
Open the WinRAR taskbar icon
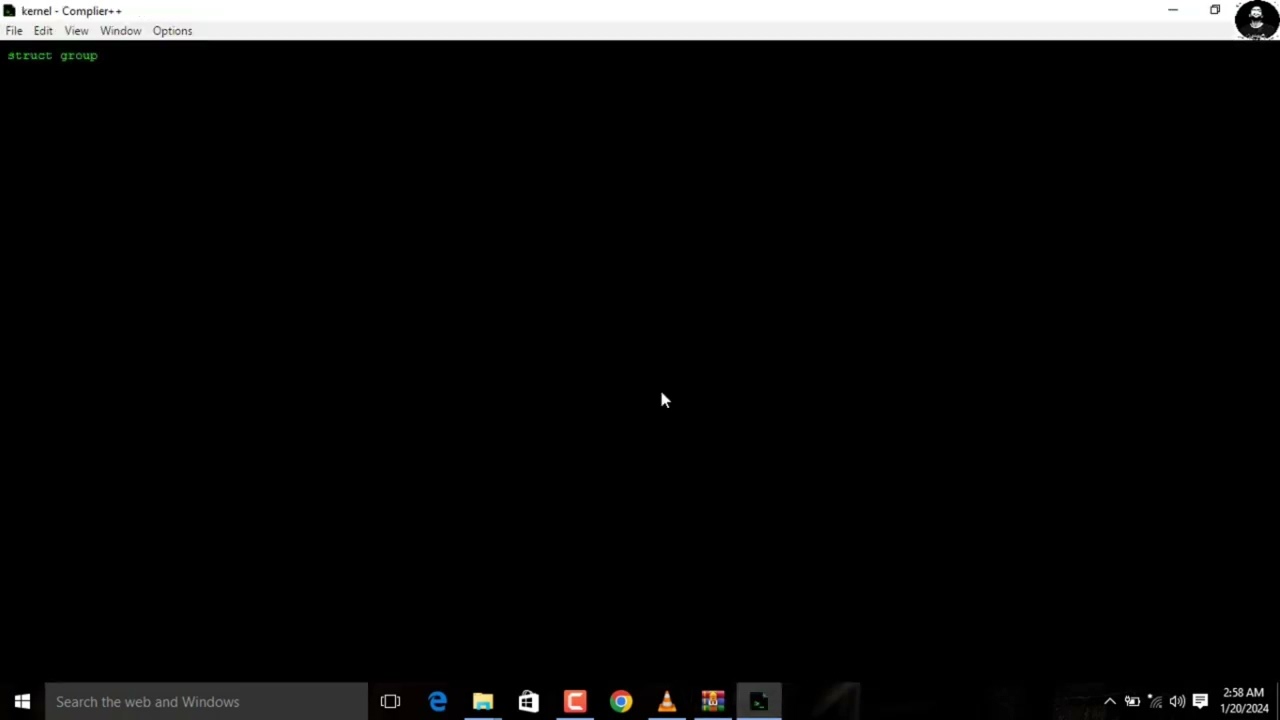coord(713,702)
